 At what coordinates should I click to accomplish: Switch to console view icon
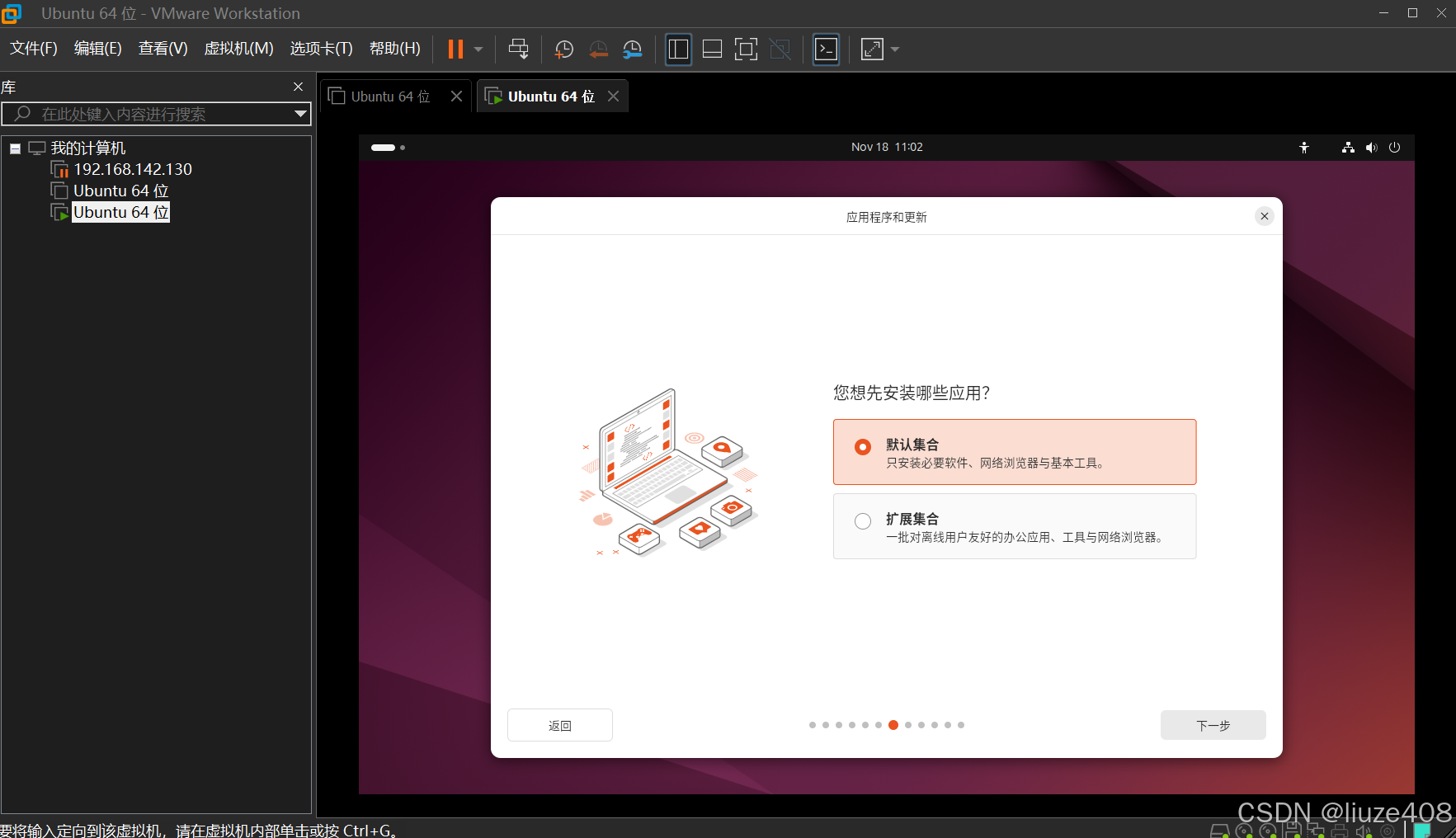[x=827, y=49]
